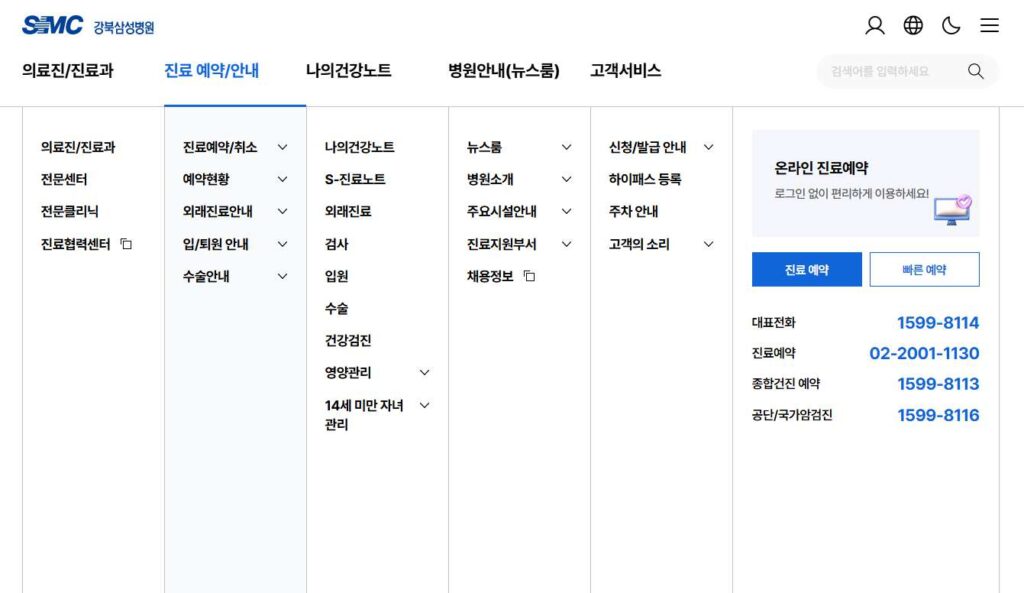Open the S-진료노트 link

pos(355,179)
